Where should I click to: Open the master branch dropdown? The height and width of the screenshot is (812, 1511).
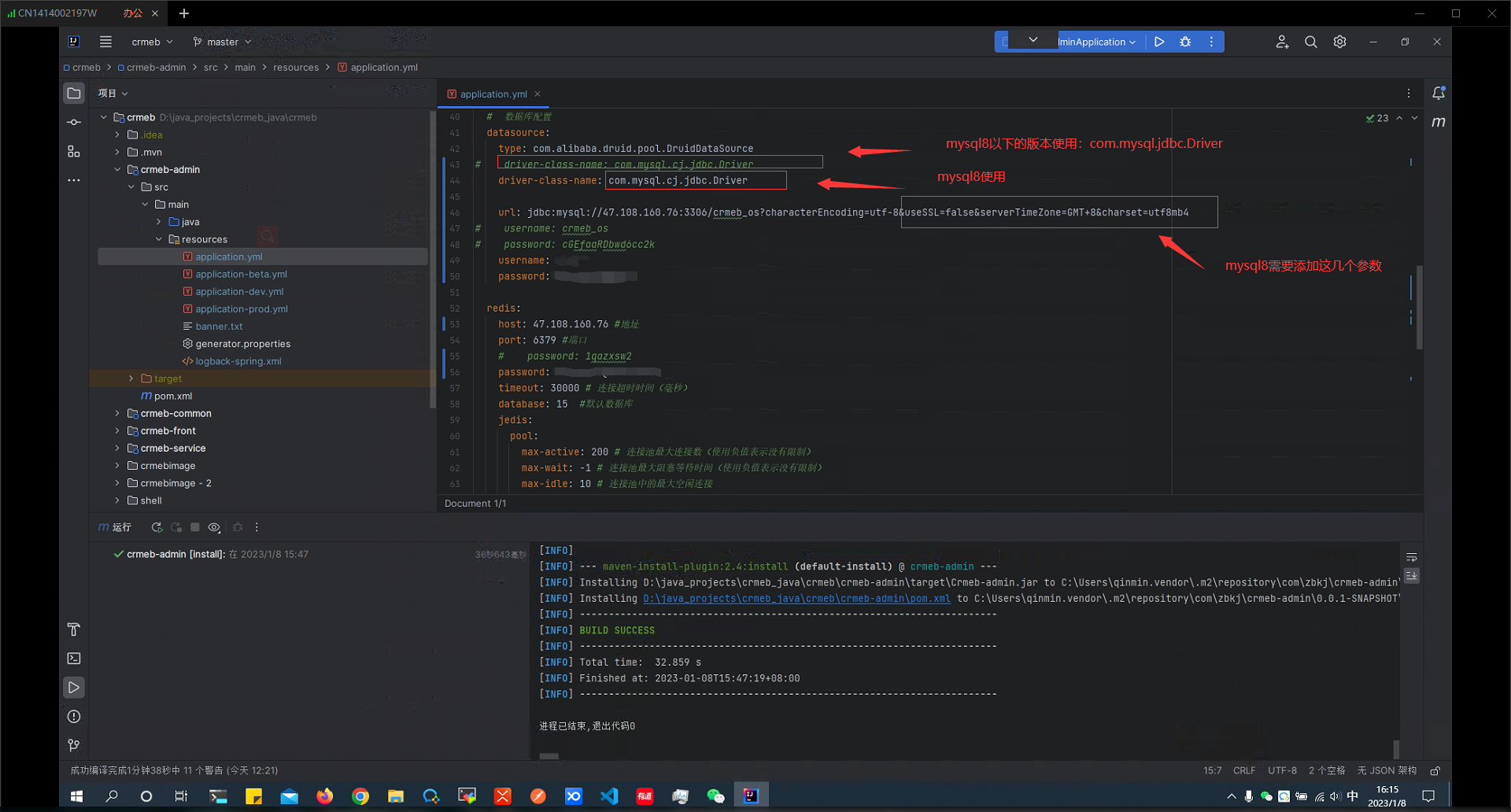click(222, 42)
